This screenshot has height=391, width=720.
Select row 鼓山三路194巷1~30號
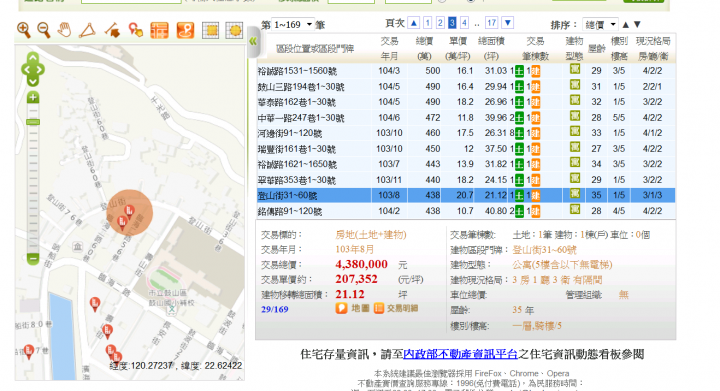pos(466,87)
